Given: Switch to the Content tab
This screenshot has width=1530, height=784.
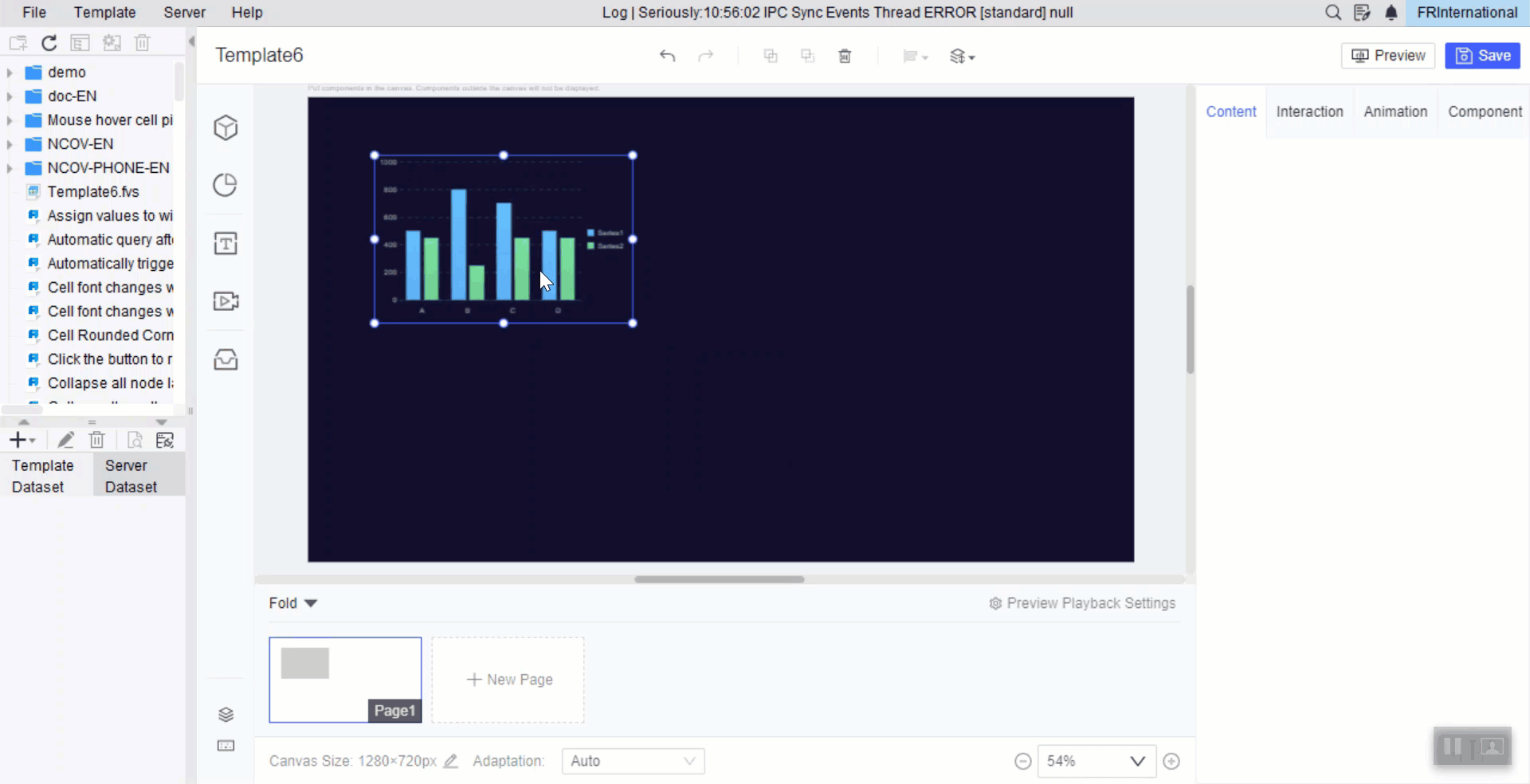Looking at the screenshot, I should [x=1230, y=112].
